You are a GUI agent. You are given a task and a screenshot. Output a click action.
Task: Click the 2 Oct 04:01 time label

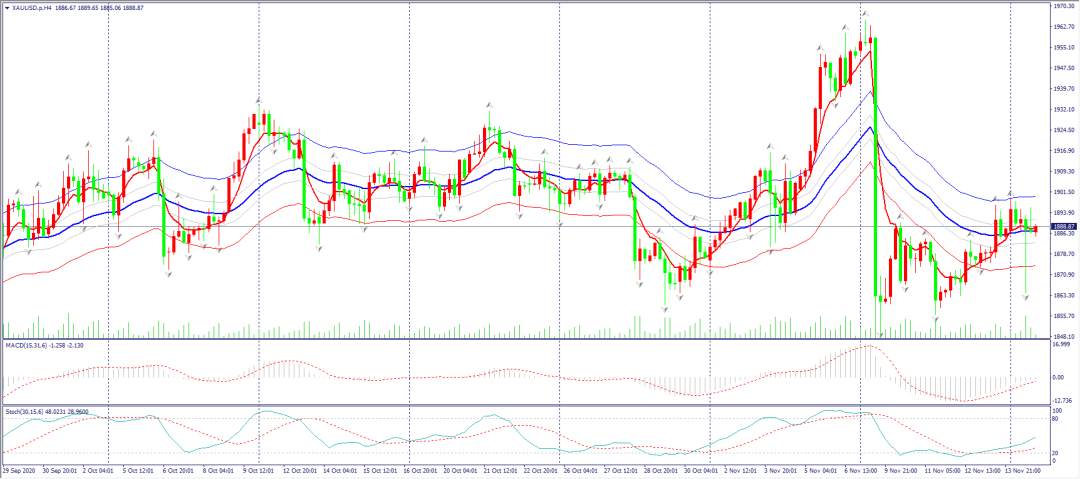pyautogui.click(x=97, y=469)
